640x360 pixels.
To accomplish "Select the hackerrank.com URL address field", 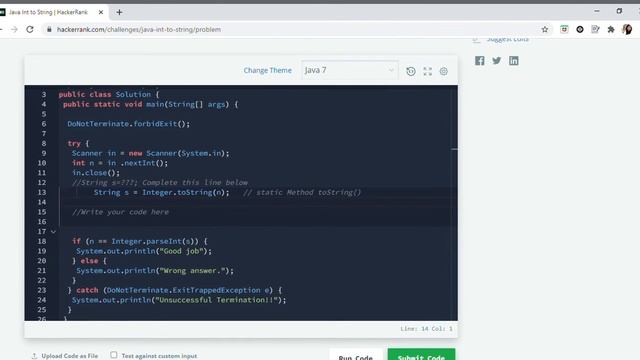I will point(139,29).
